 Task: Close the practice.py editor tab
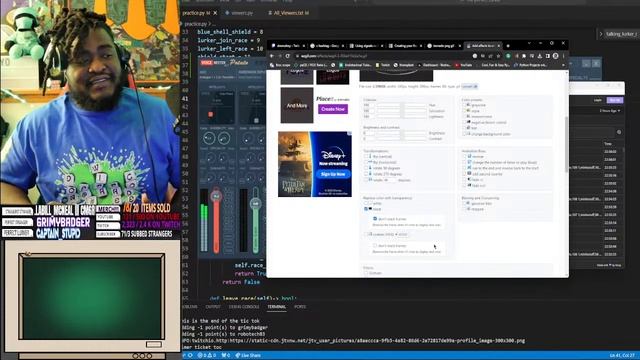click(215, 13)
